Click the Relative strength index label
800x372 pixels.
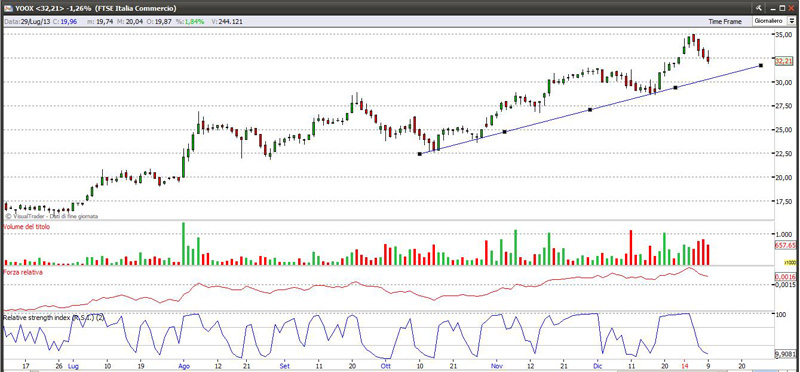[54, 317]
